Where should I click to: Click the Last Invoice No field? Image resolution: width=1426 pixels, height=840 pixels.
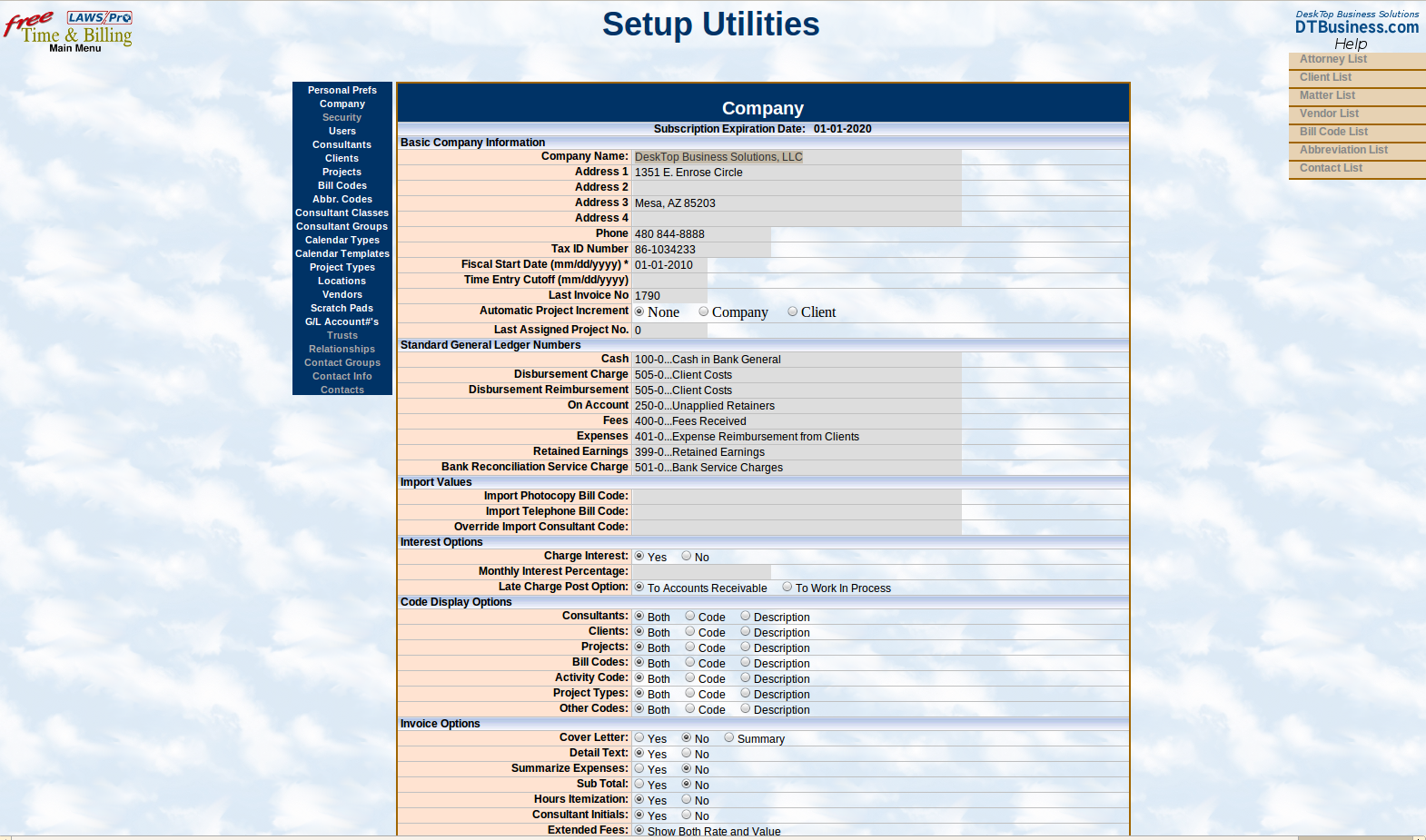point(669,296)
